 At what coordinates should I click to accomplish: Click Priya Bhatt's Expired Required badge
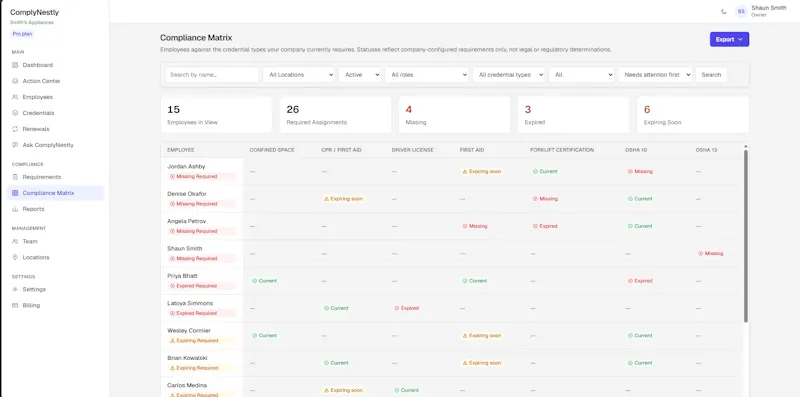point(202,286)
